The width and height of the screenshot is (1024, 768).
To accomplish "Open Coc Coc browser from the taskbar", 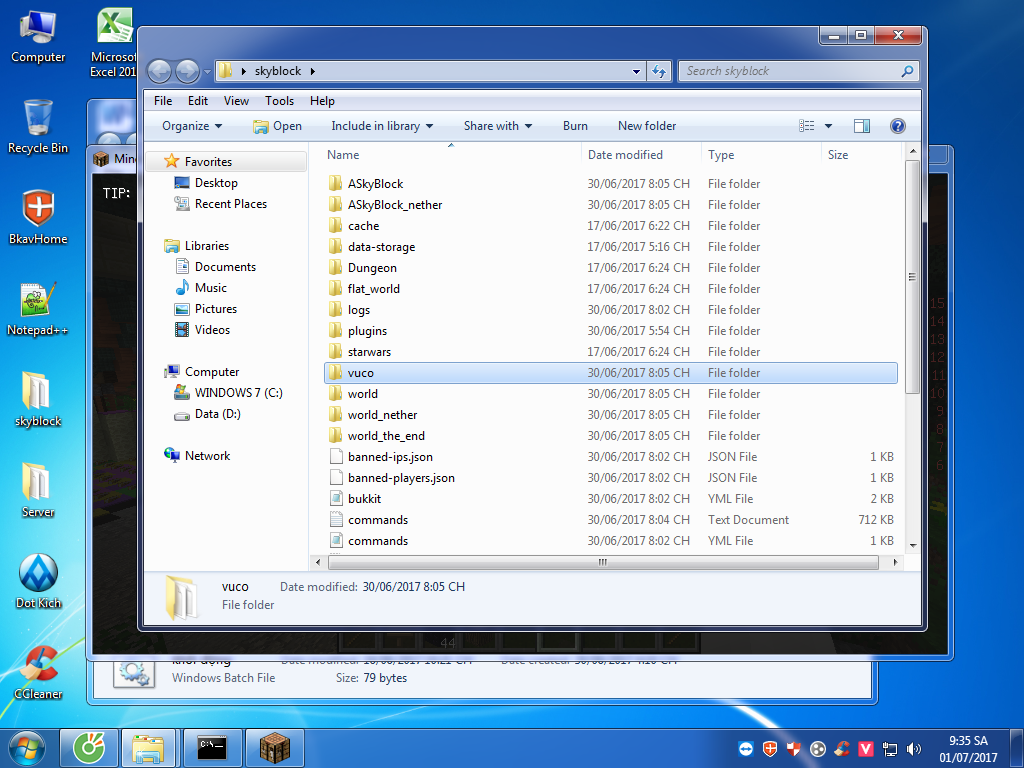I will point(89,748).
